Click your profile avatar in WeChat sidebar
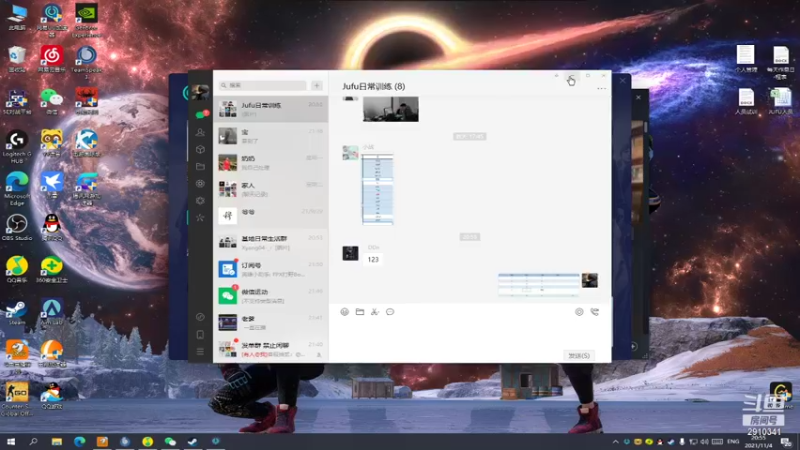 coord(200,92)
